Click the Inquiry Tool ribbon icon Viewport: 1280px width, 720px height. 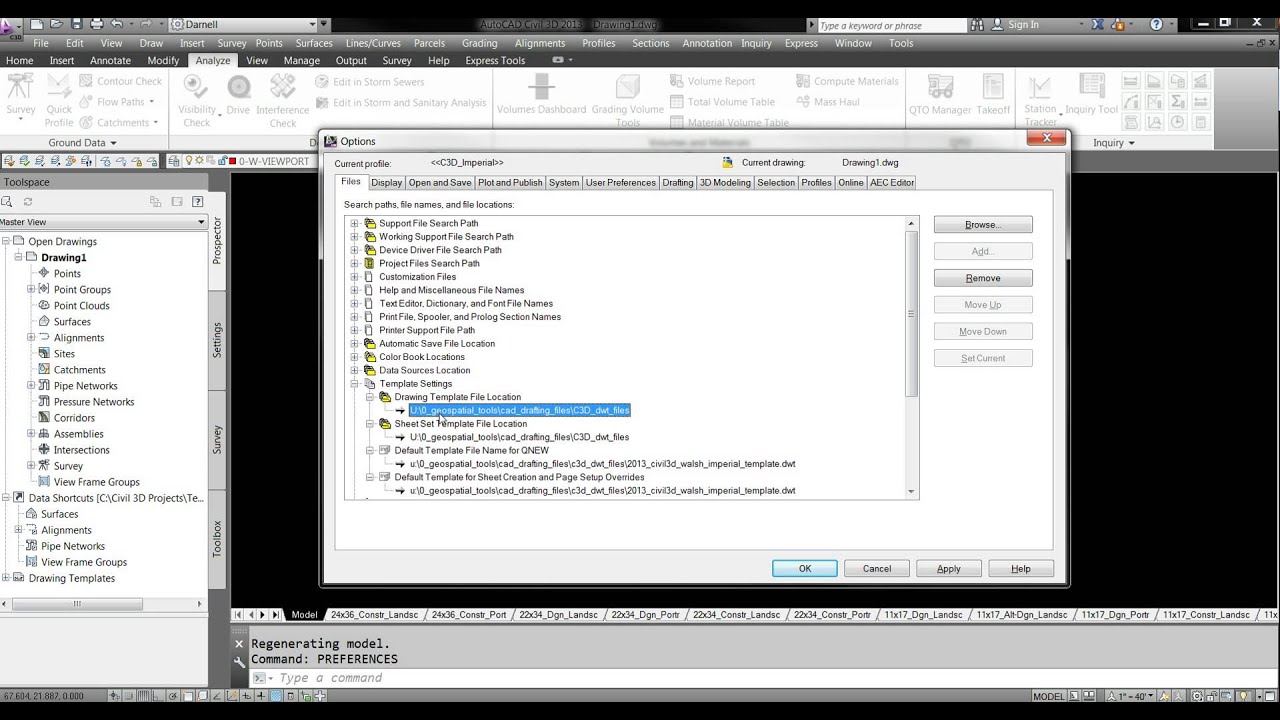pyautogui.click(x=1091, y=87)
